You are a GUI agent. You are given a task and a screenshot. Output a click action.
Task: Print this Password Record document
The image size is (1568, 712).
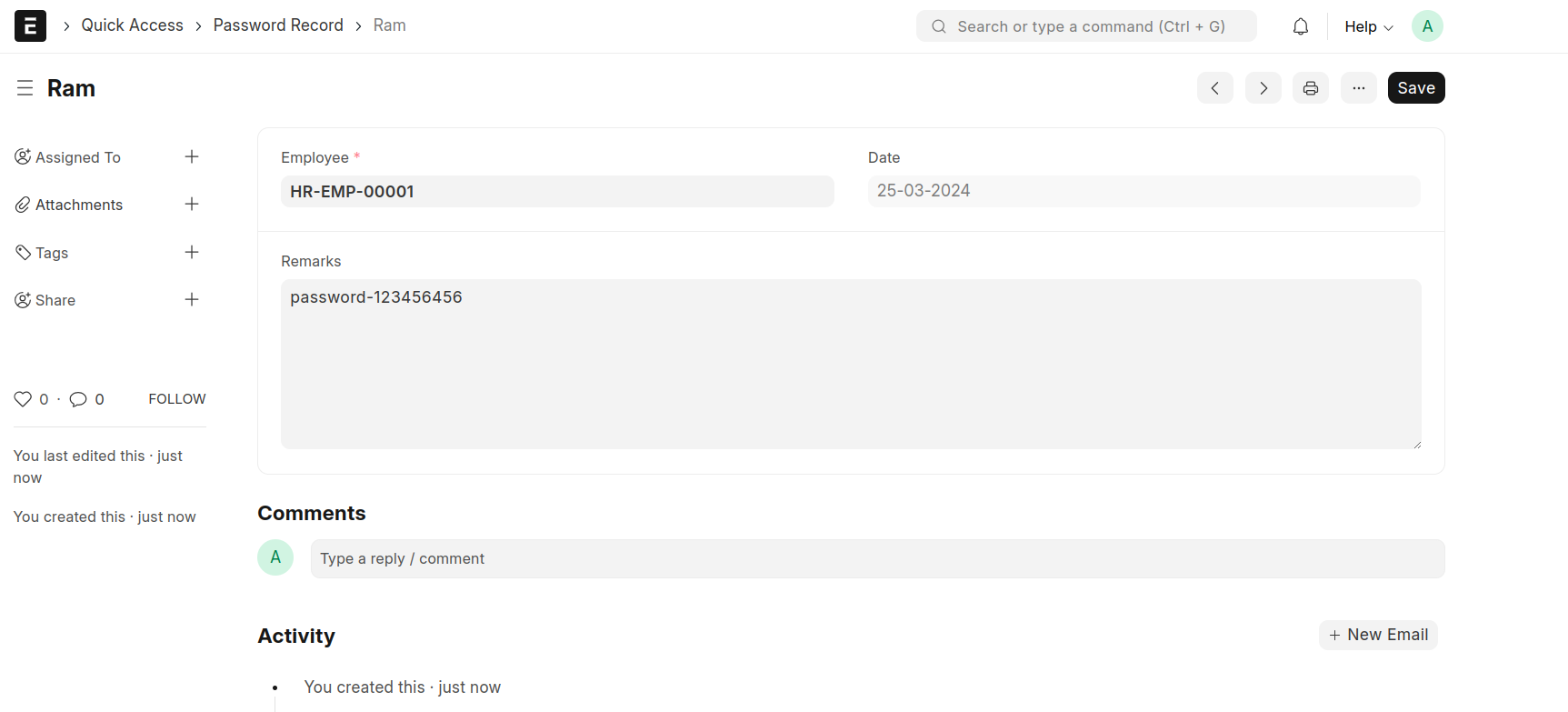[x=1311, y=88]
